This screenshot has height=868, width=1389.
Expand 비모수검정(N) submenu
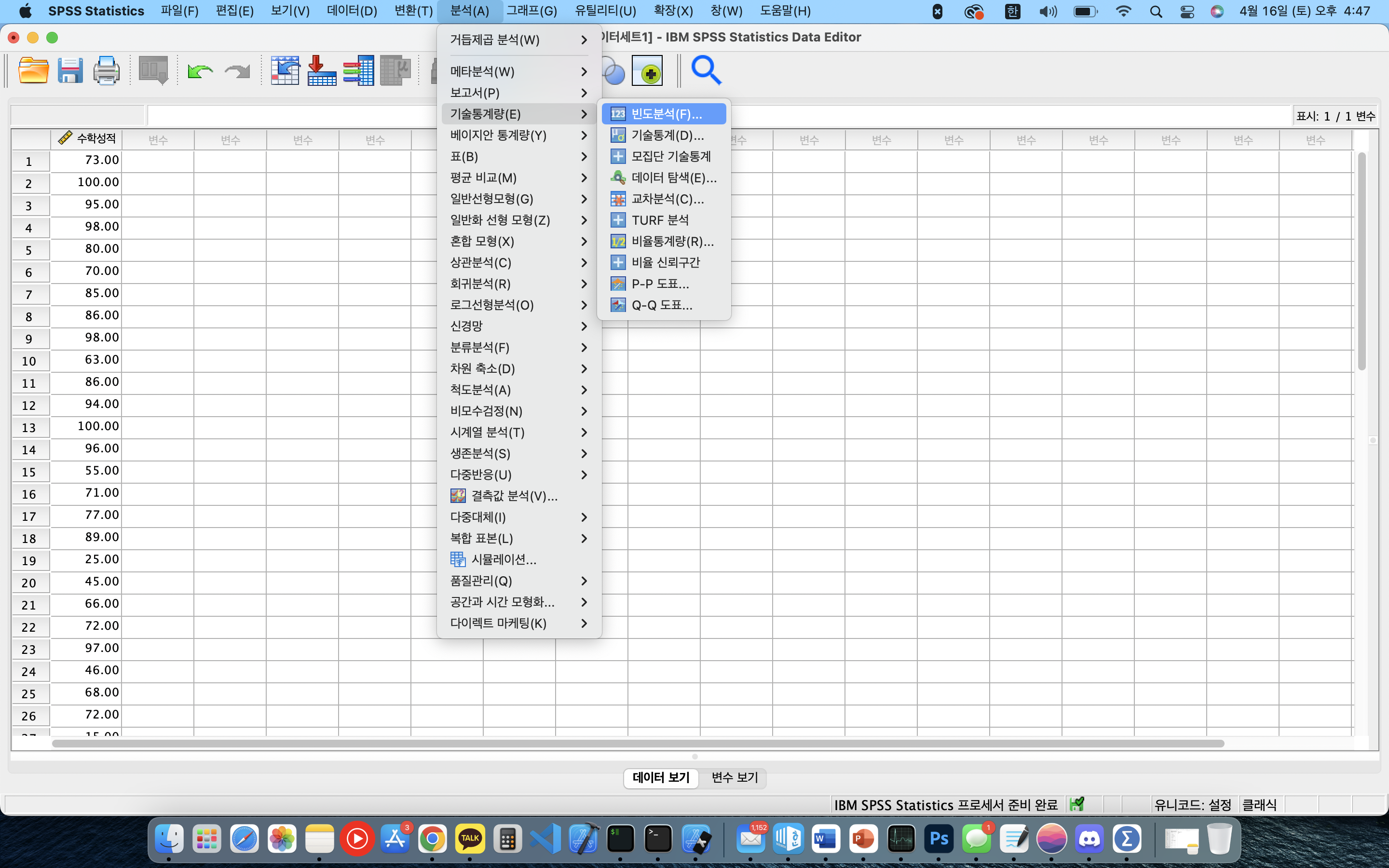519,411
